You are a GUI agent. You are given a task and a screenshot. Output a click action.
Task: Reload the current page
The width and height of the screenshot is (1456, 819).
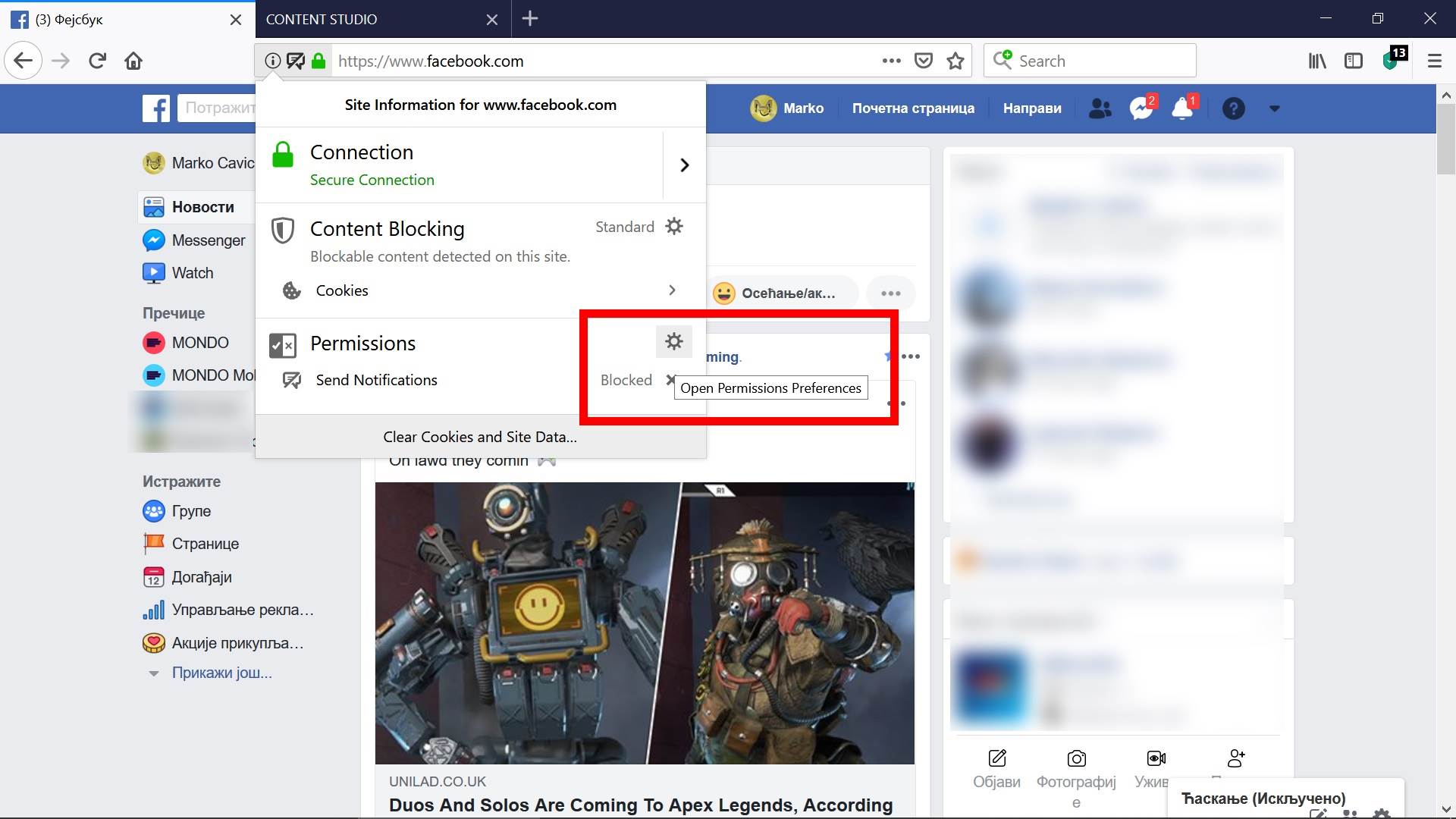97,61
